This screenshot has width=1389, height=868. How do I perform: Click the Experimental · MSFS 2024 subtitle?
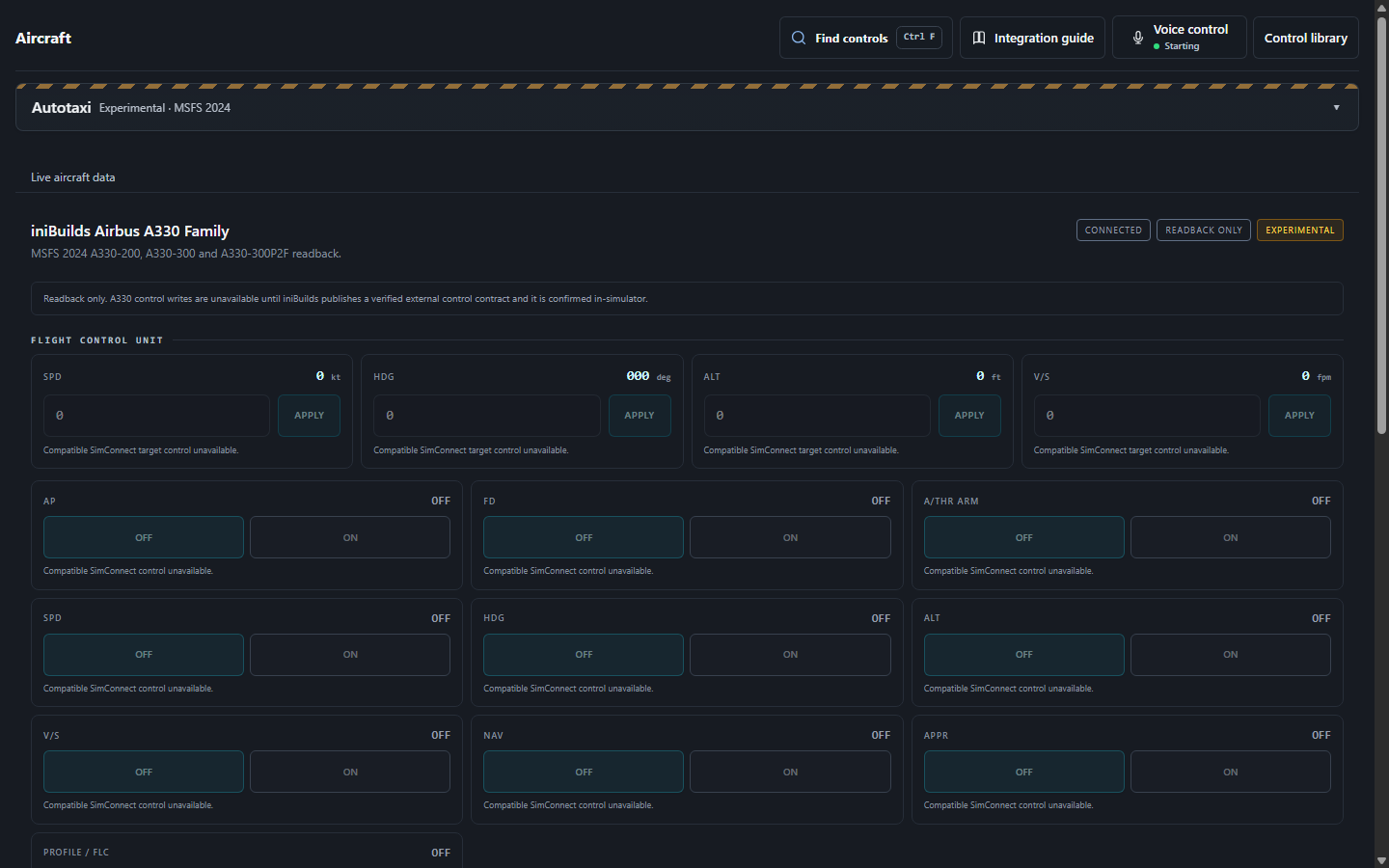pos(165,108)
